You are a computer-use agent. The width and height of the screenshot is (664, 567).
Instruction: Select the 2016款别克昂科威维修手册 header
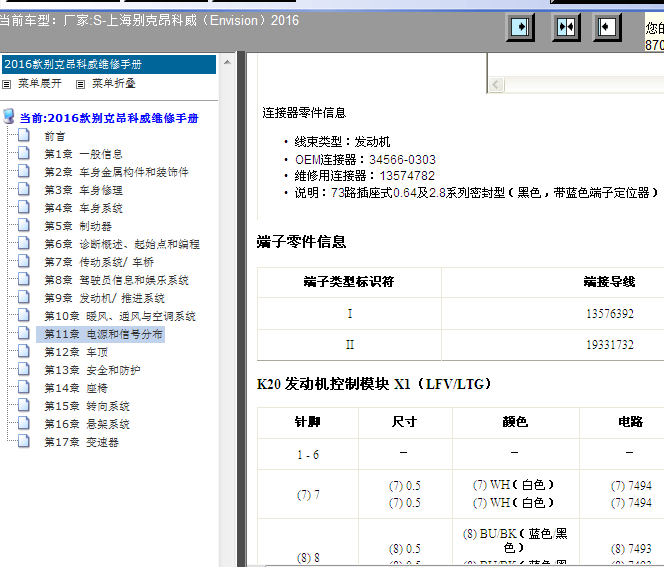click(108, 64)
